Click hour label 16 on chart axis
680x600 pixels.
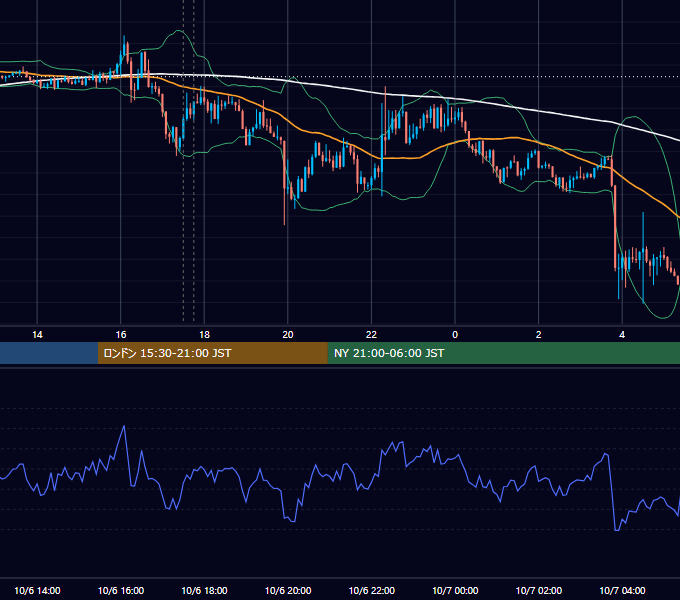coord(121,335)
